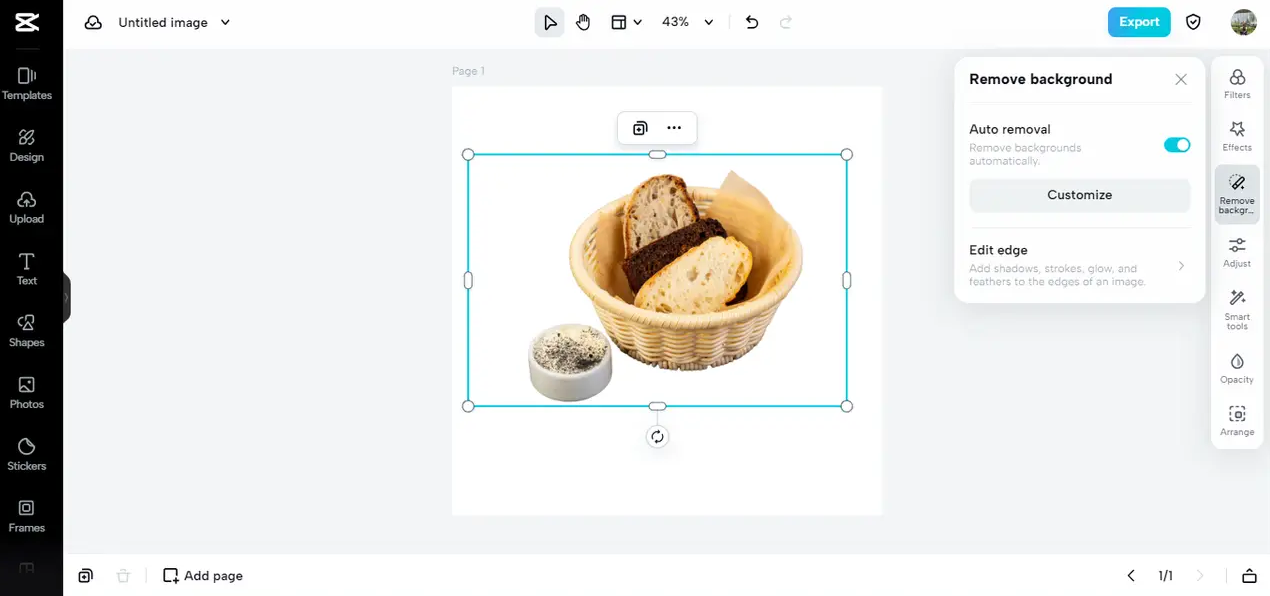This screenshot has height=596, width=1270.
Task: Click the Page 1 label
Action: [x=468, y=71]
